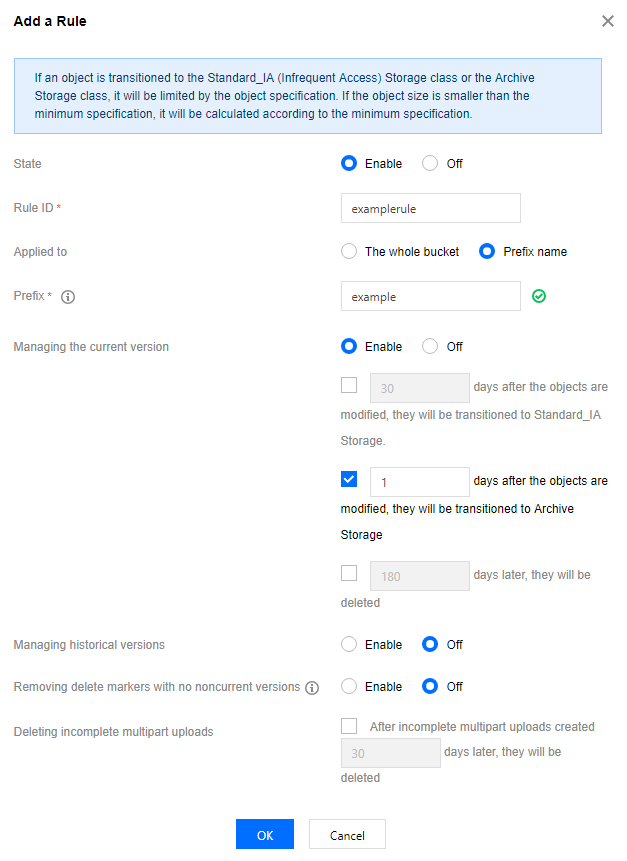Click the info icon beside the Prefix label

click(68, 297)
